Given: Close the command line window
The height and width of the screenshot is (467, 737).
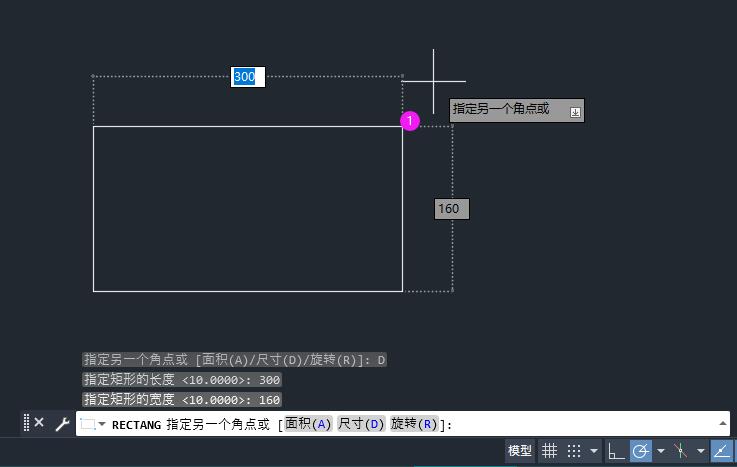Looking at the screenshot, I should [39, 423].
